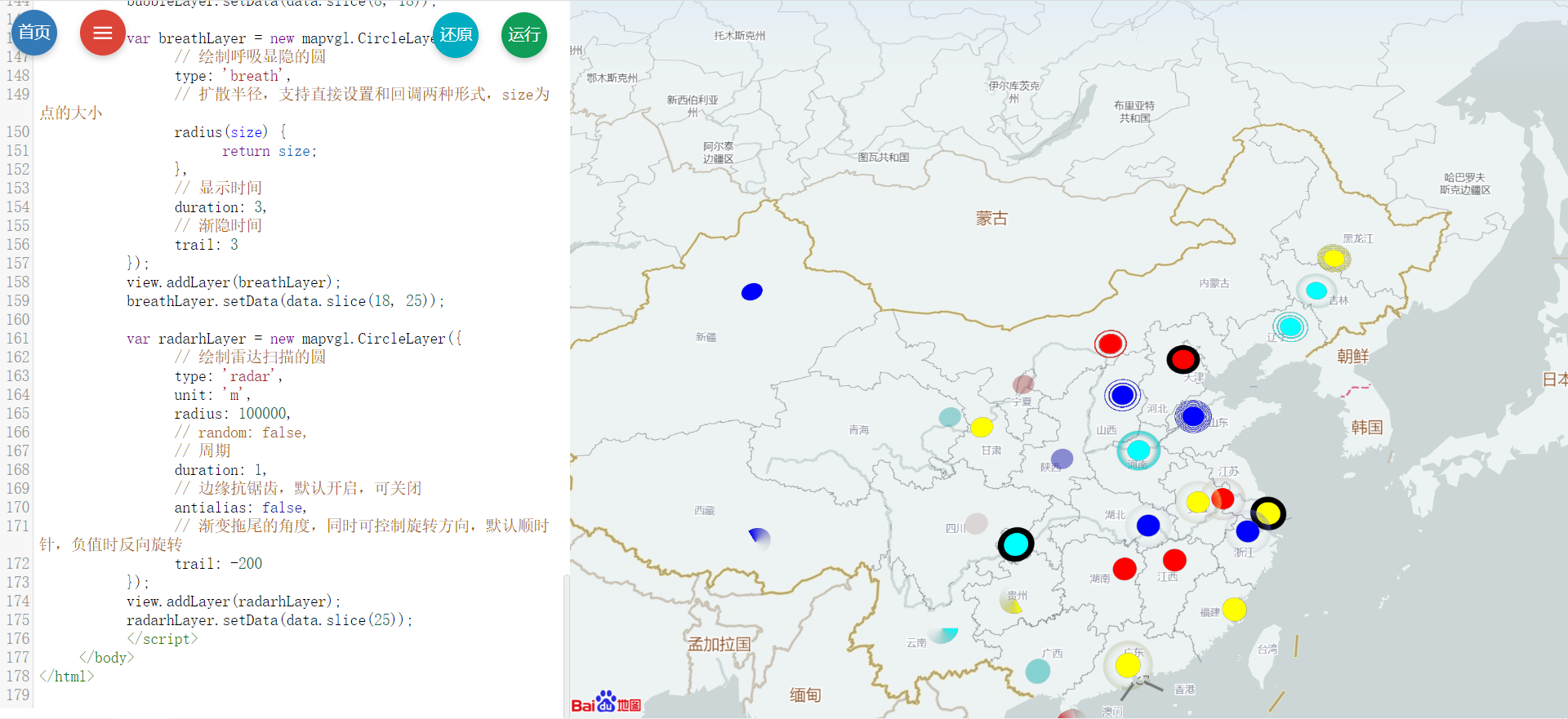1568x719 pixels.
Task: Click the yellow marker in Fujian
Action: pos(1234,609)
